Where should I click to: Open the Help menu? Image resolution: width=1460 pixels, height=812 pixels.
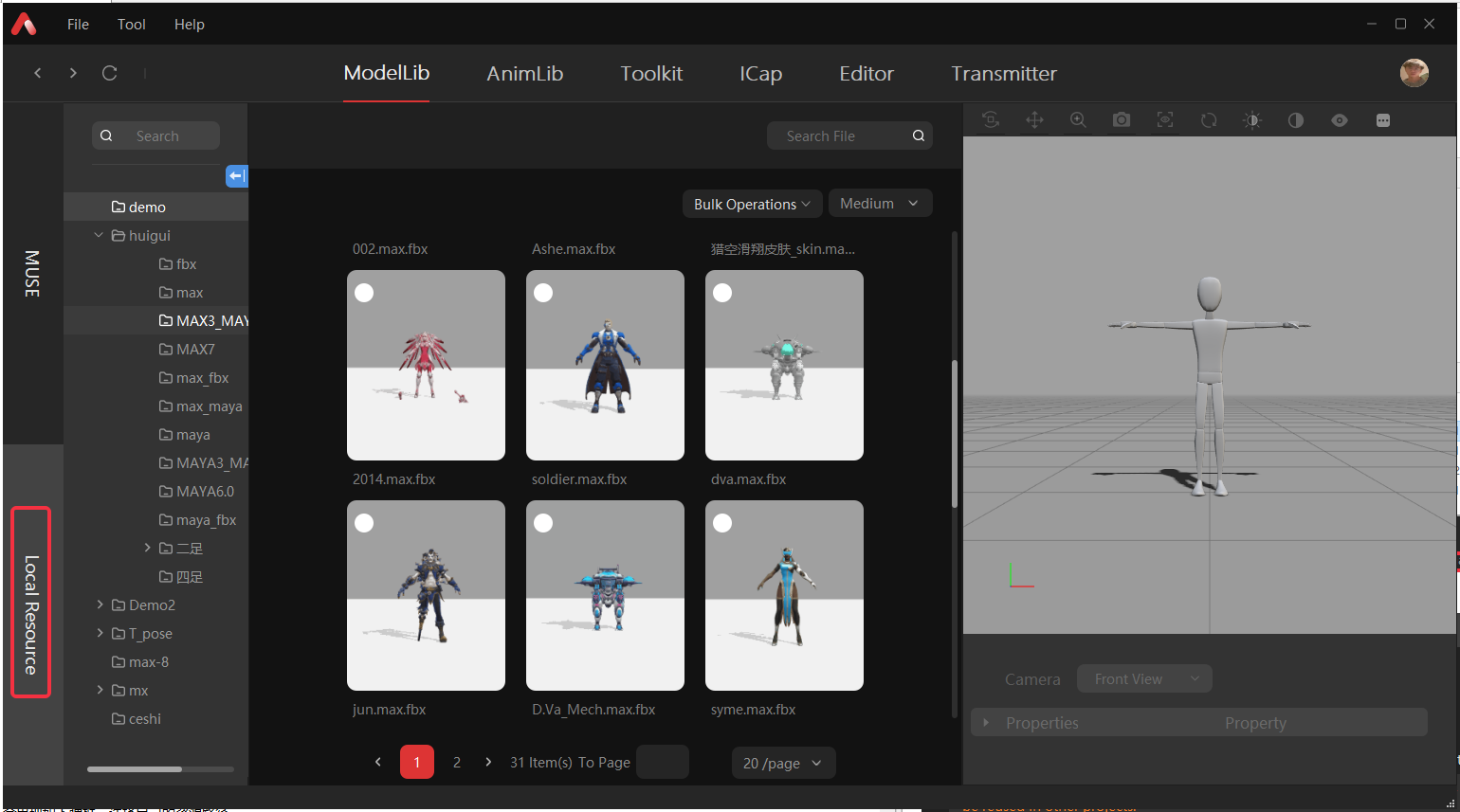(190, 25)
